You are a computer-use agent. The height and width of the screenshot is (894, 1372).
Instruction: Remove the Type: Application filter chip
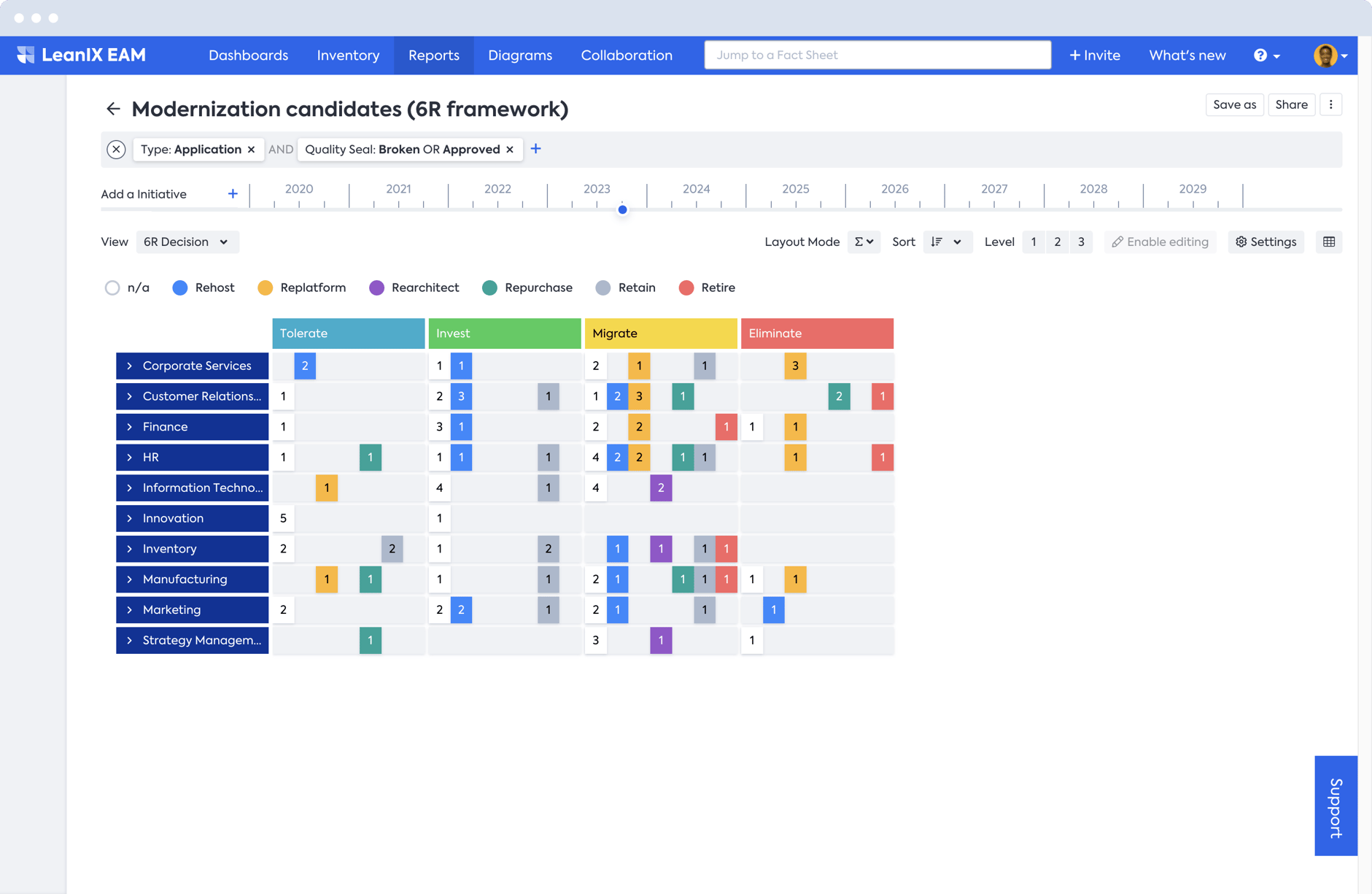pos(252,150)
